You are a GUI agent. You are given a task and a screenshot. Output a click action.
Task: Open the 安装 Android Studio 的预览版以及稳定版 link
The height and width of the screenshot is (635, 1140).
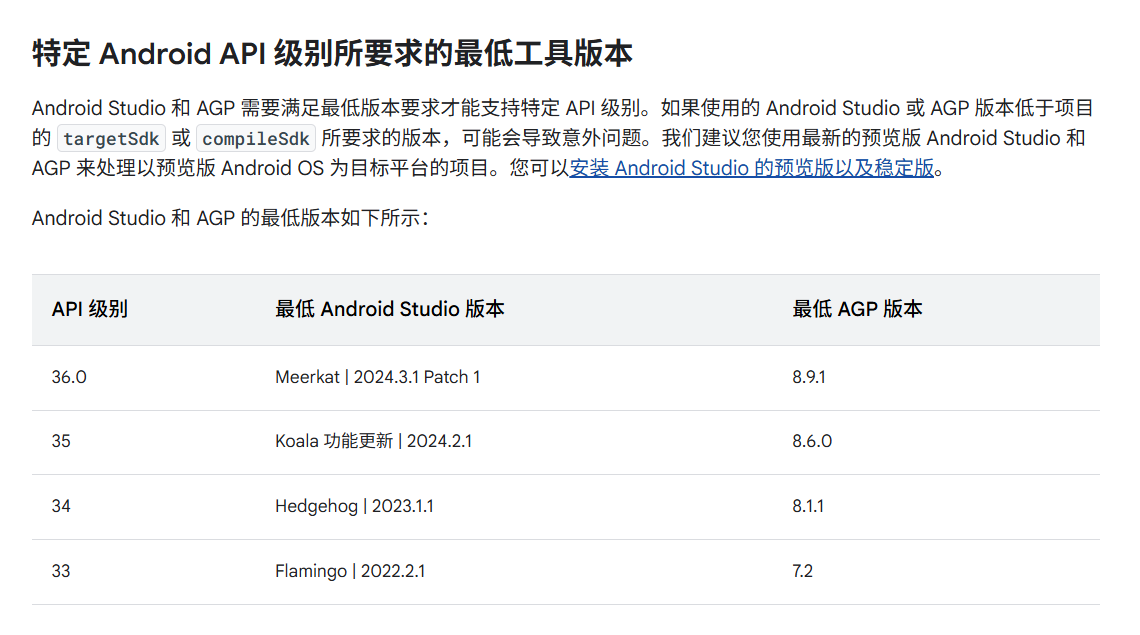(751, 168)
